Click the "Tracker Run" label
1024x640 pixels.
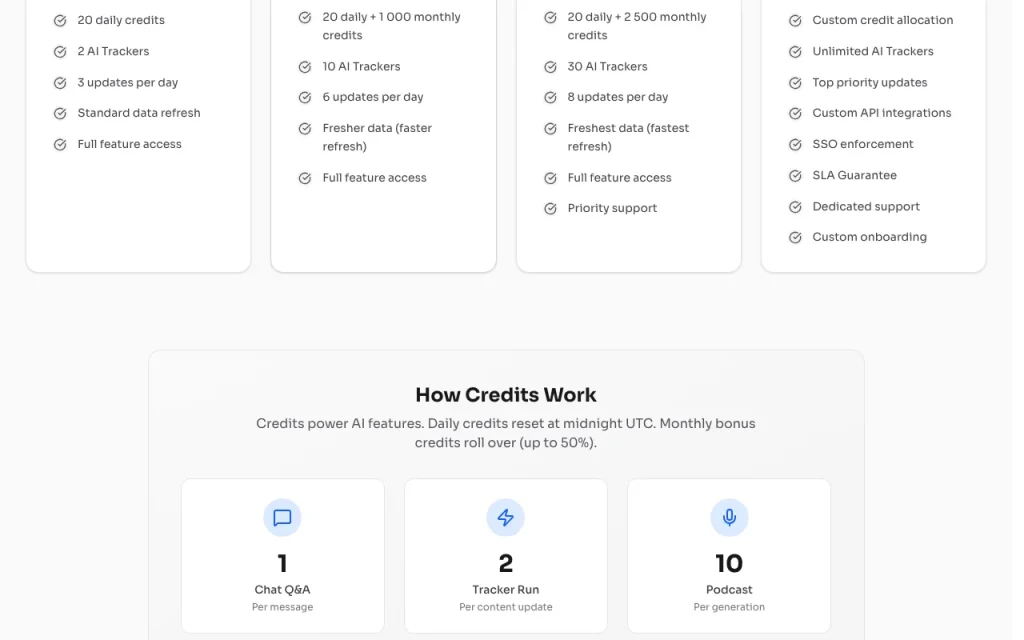point(505,590)
